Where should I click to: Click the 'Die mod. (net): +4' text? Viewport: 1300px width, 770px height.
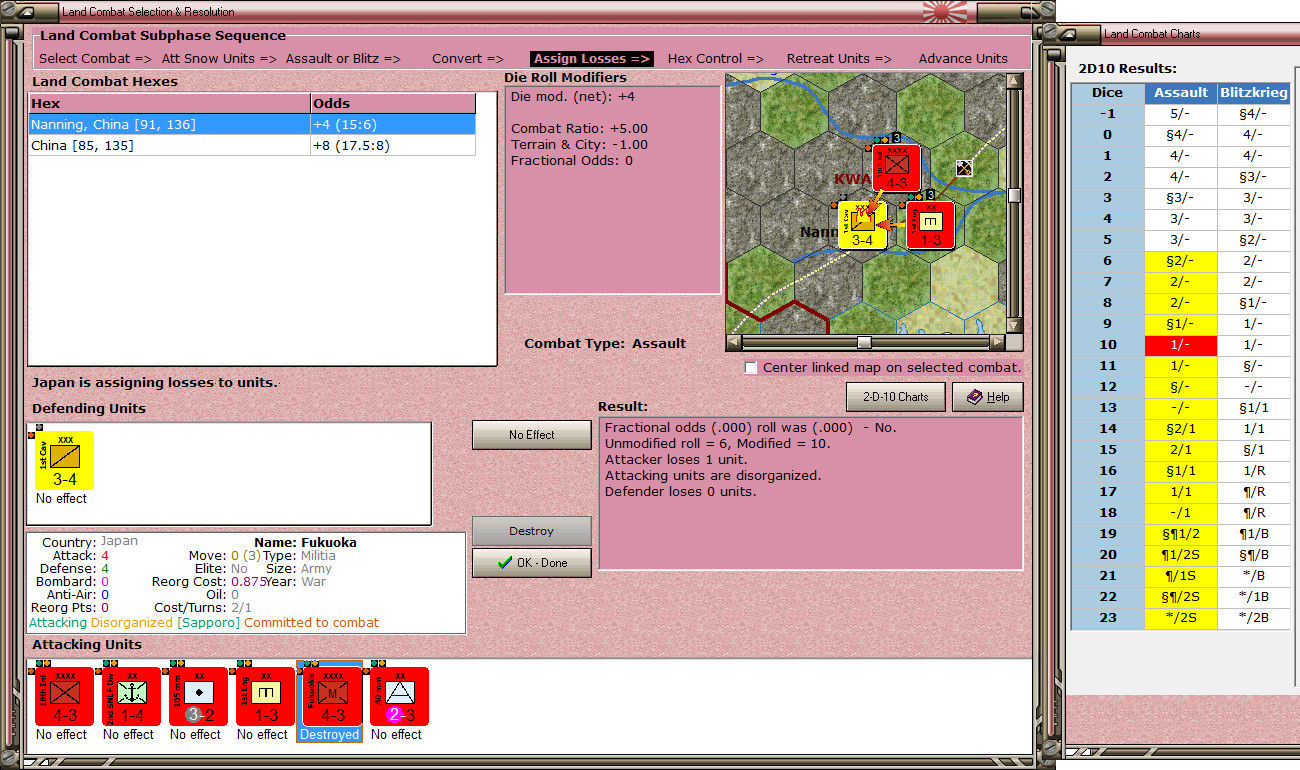(572, 97)
